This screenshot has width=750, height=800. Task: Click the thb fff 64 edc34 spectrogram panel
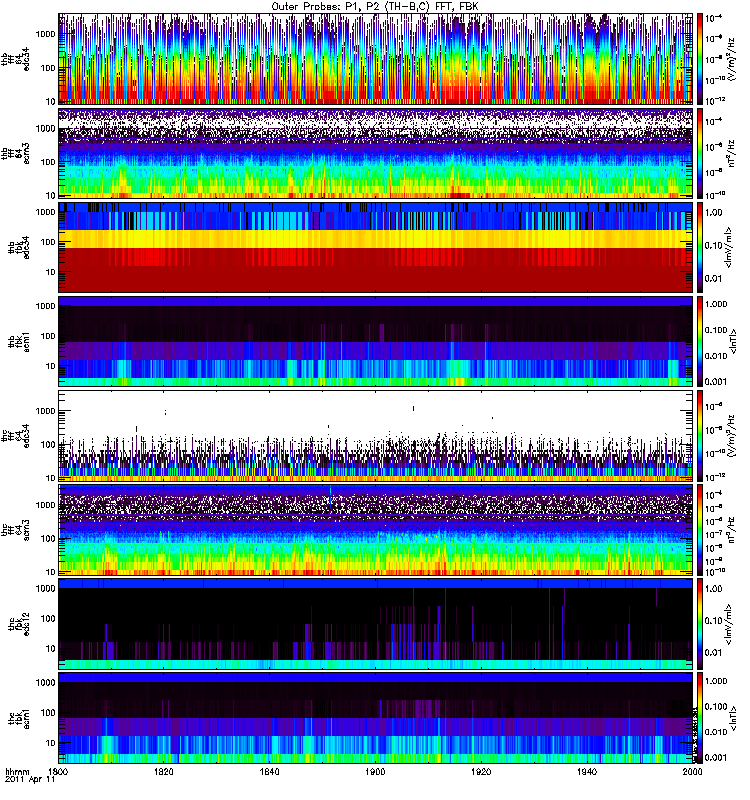tap(376, 59)
